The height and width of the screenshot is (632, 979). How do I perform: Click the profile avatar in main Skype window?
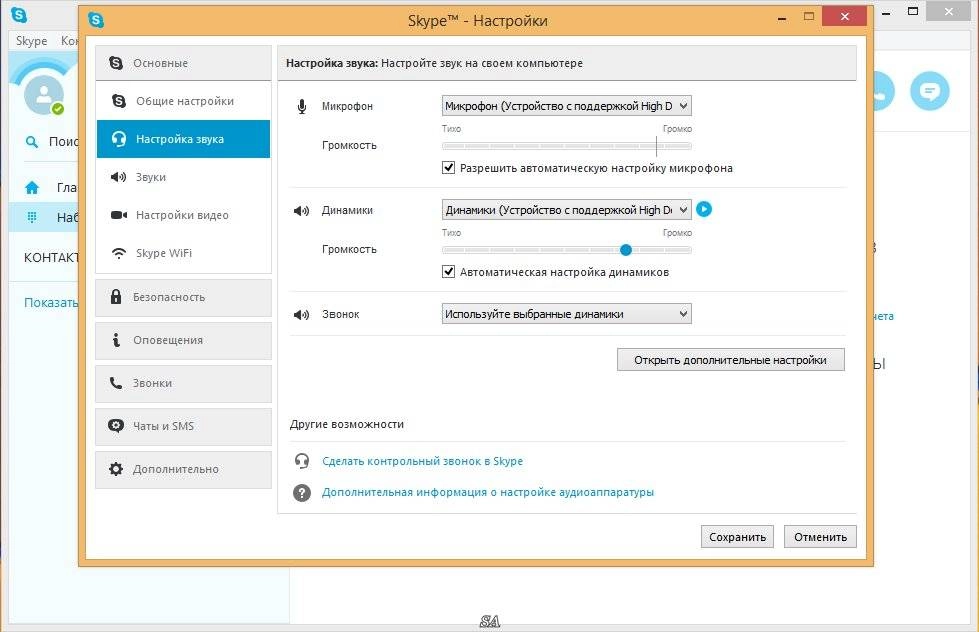tap(44, 95)
